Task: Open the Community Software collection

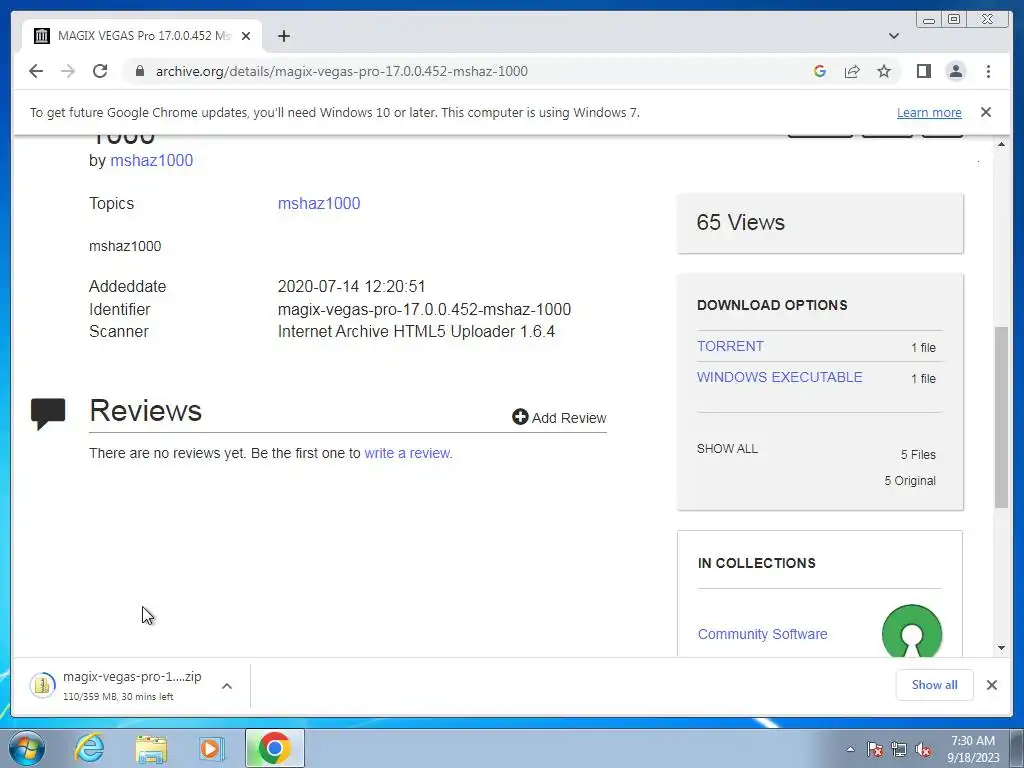Action: 762,634
